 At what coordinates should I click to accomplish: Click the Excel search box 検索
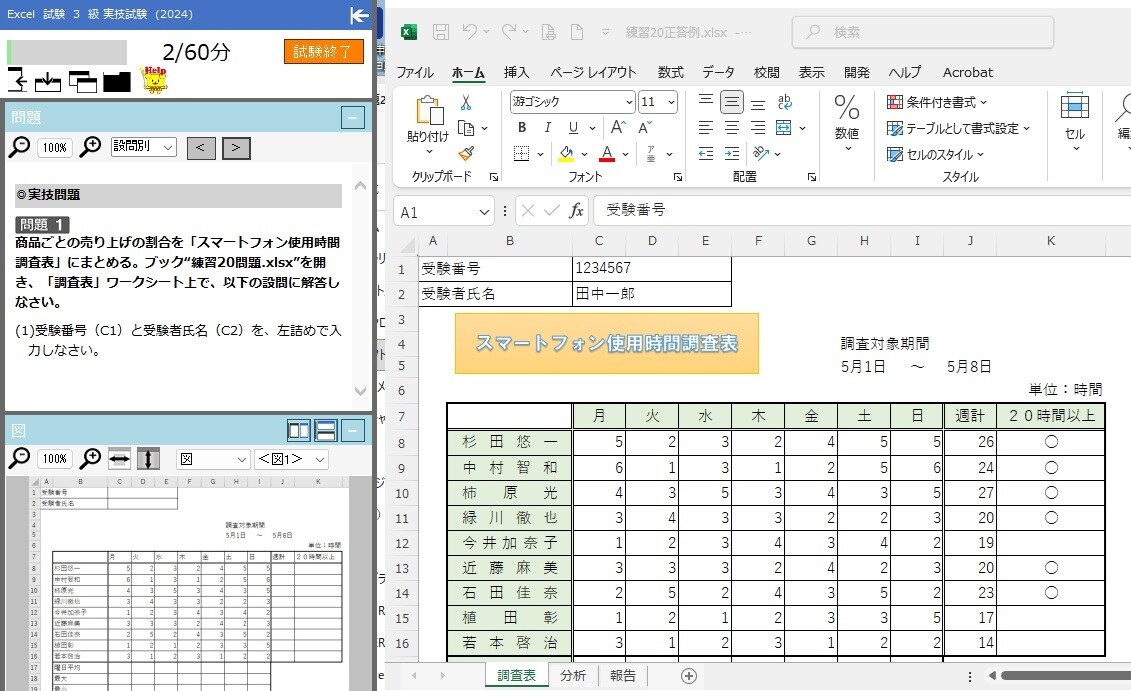tap(923, 32)
